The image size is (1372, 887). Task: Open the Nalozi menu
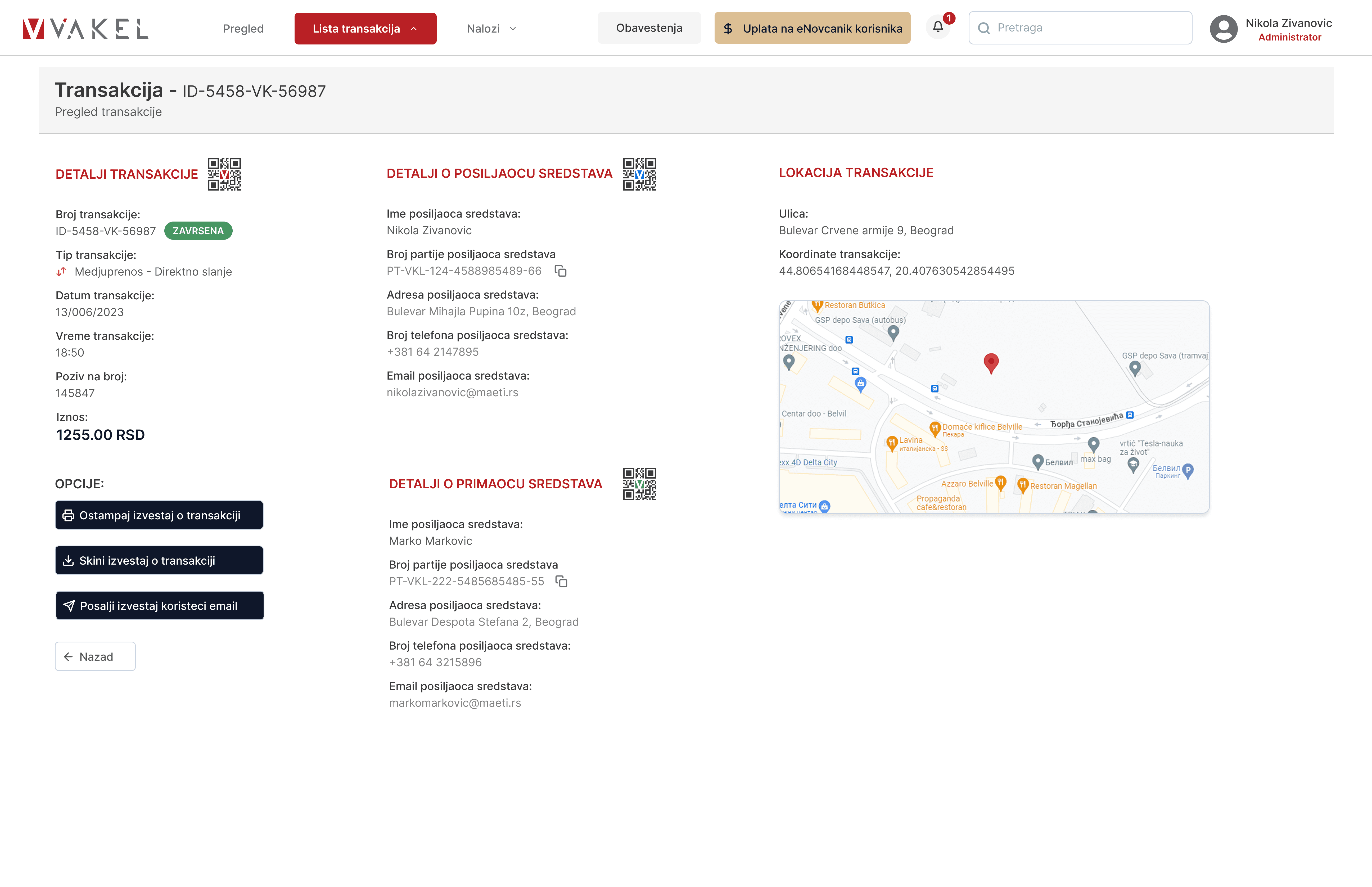click(491, 29)
